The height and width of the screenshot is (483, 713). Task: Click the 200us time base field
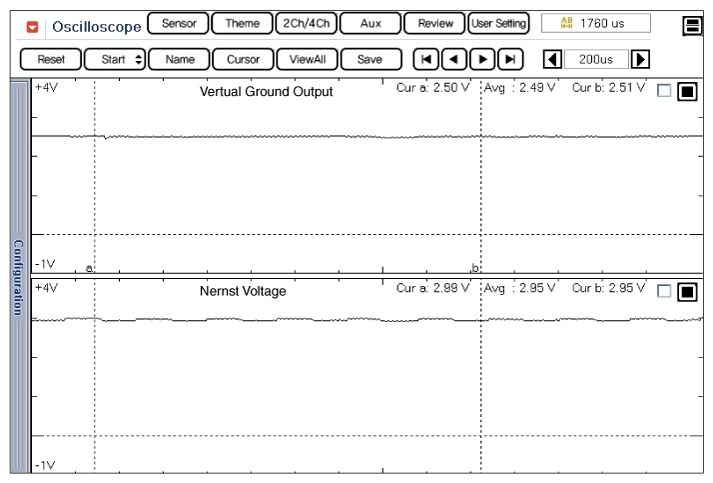coord(596,59)
